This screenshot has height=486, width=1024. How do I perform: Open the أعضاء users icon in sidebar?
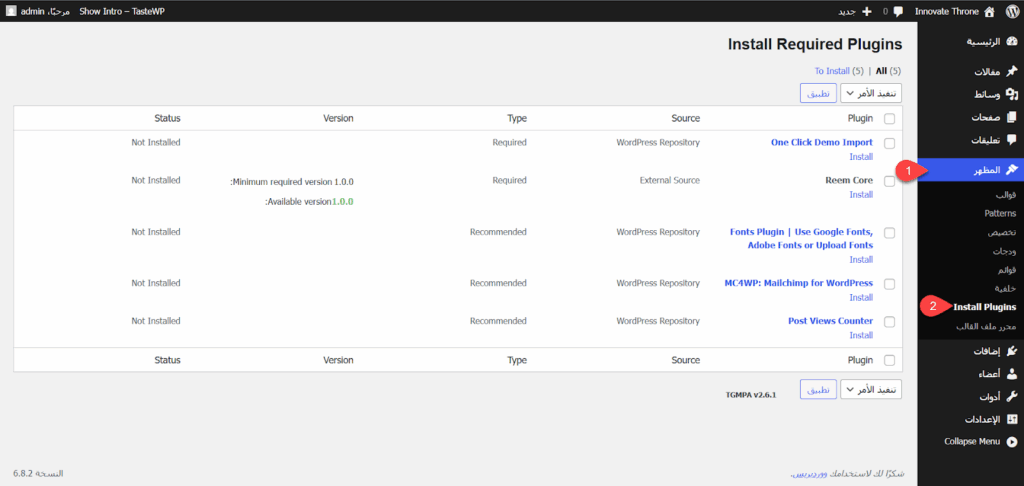pos(1012,374)
